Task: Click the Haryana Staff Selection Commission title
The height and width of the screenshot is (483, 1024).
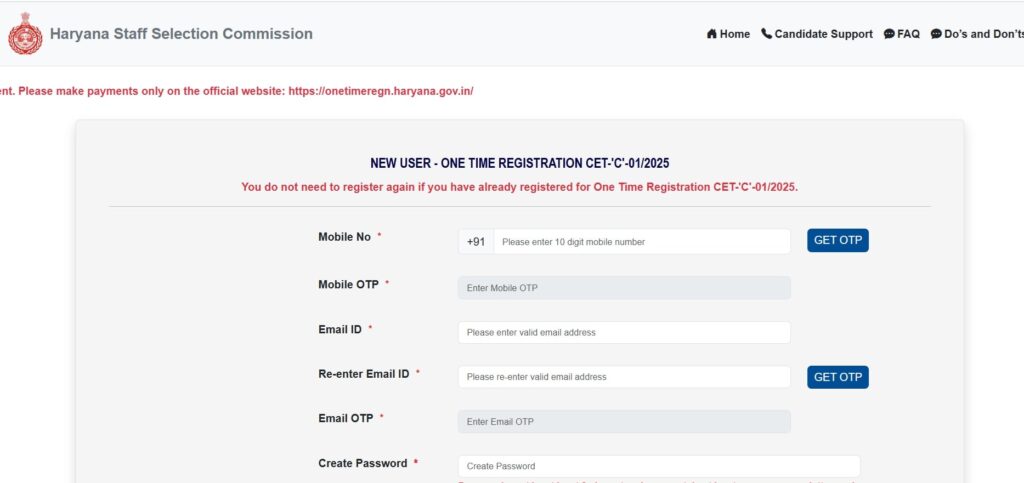Action: [181, 34]
